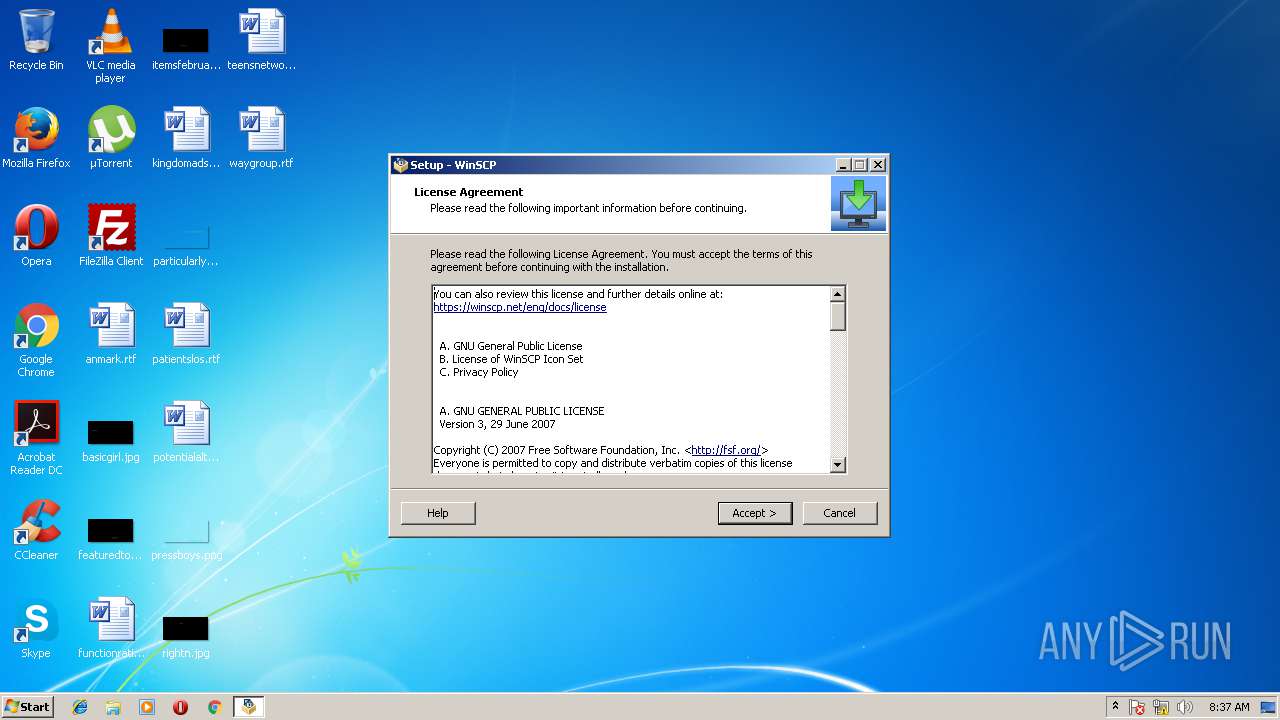Select the Opera desktop shortcut
The height and width of the screenshot is (720, 1280).
pyautogui.click(x=36, y=236)
